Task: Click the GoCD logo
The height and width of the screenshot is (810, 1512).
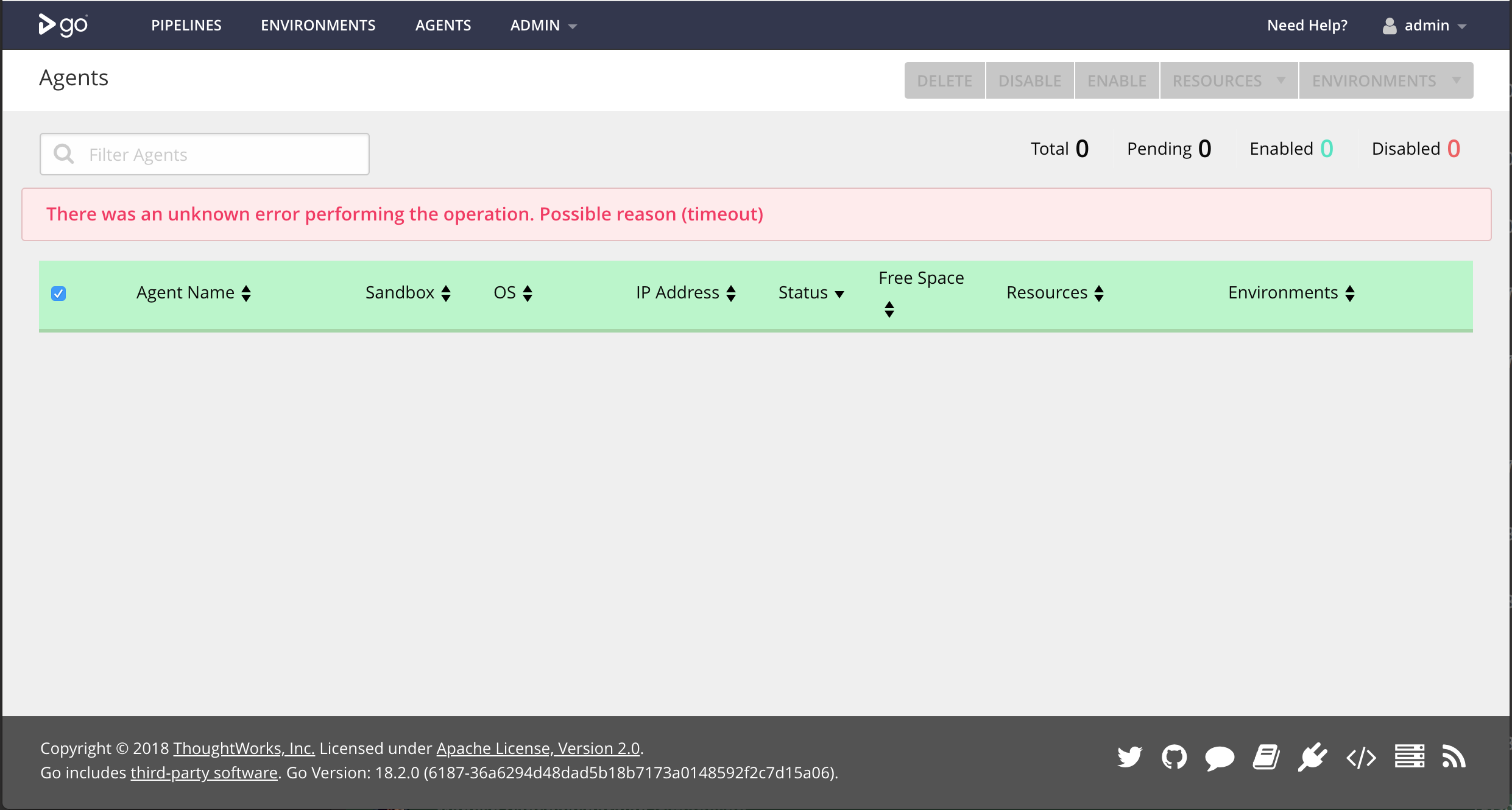Action: click(x=63, y=25)
